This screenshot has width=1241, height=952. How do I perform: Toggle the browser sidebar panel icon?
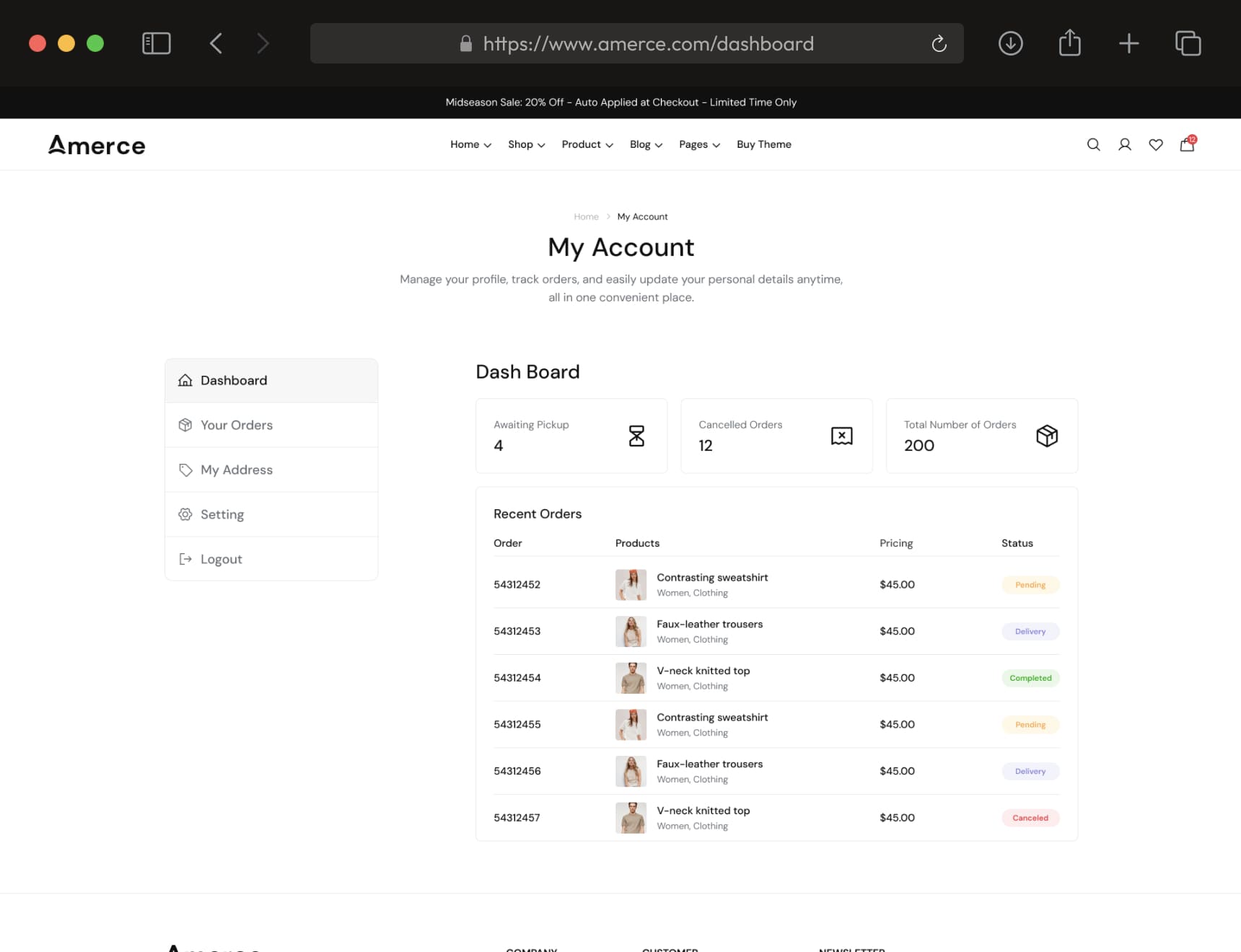point(157,43)
